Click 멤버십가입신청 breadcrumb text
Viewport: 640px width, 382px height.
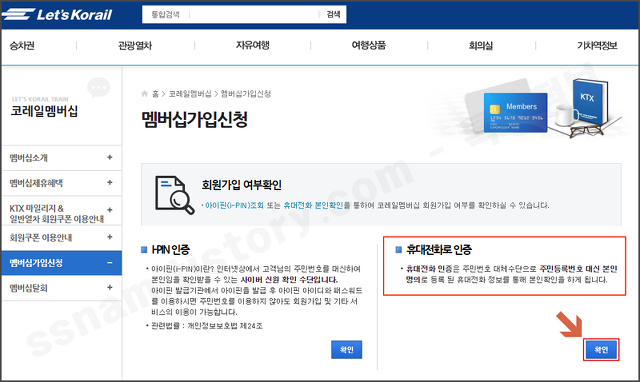click(x=246, y=94)
